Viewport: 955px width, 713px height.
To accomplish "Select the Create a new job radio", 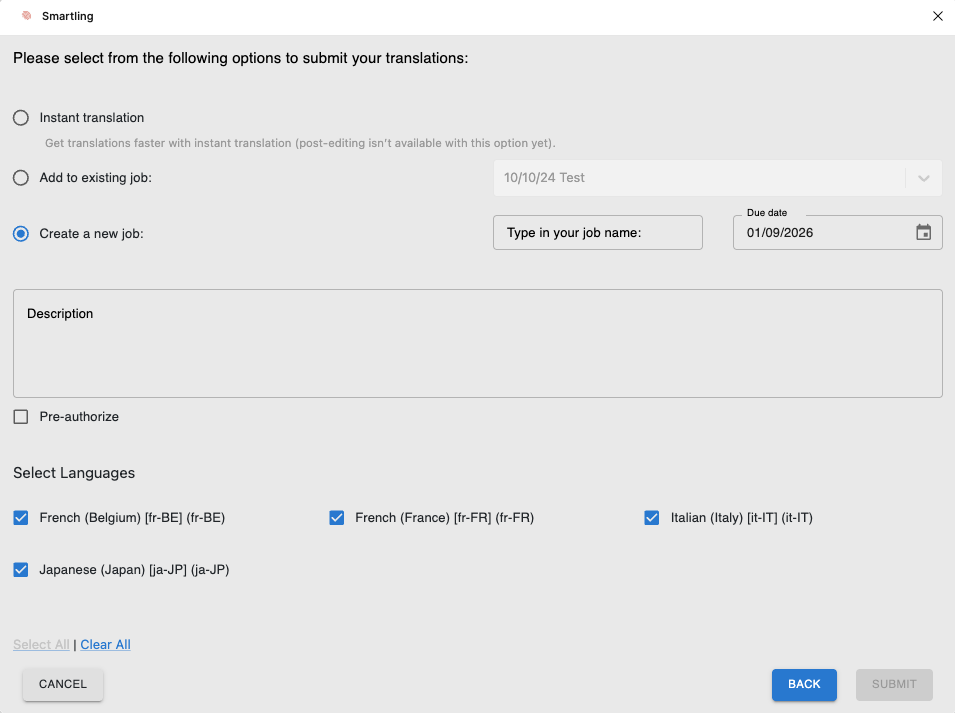I will 21,234.
